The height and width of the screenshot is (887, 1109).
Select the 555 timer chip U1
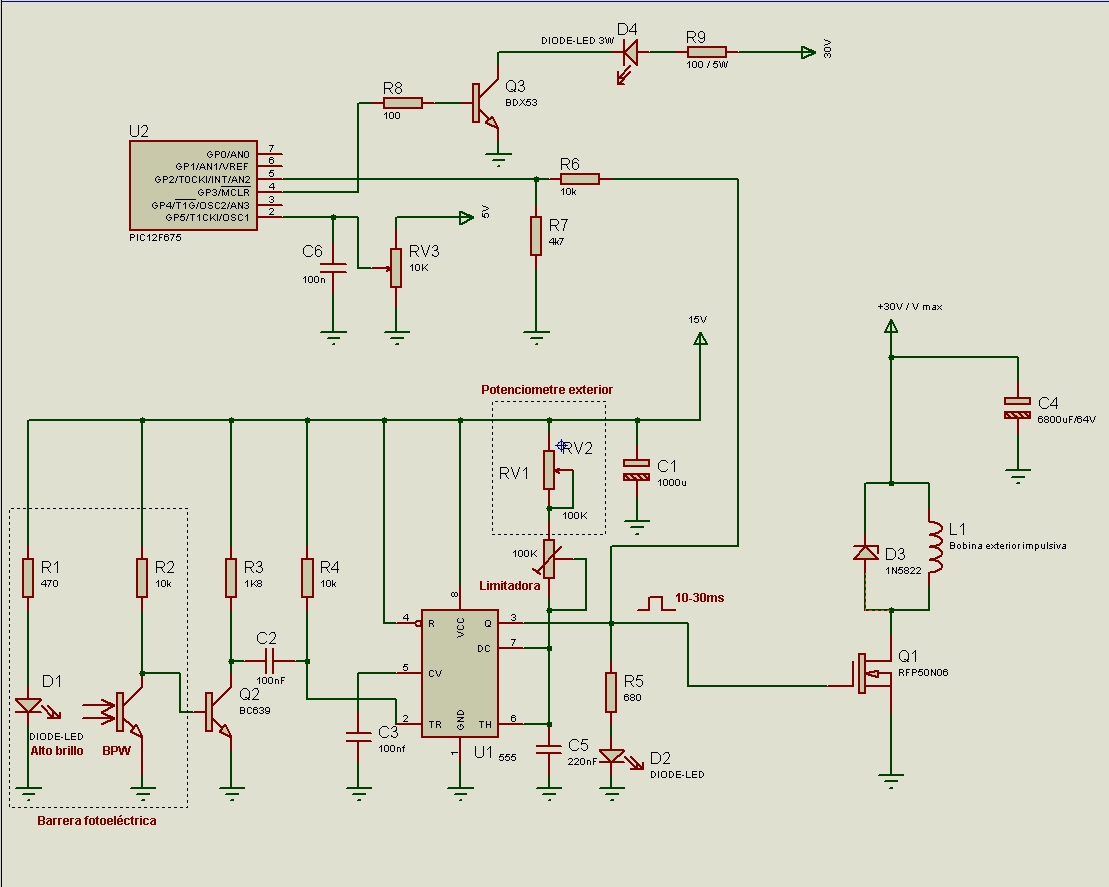coord(460,673)
